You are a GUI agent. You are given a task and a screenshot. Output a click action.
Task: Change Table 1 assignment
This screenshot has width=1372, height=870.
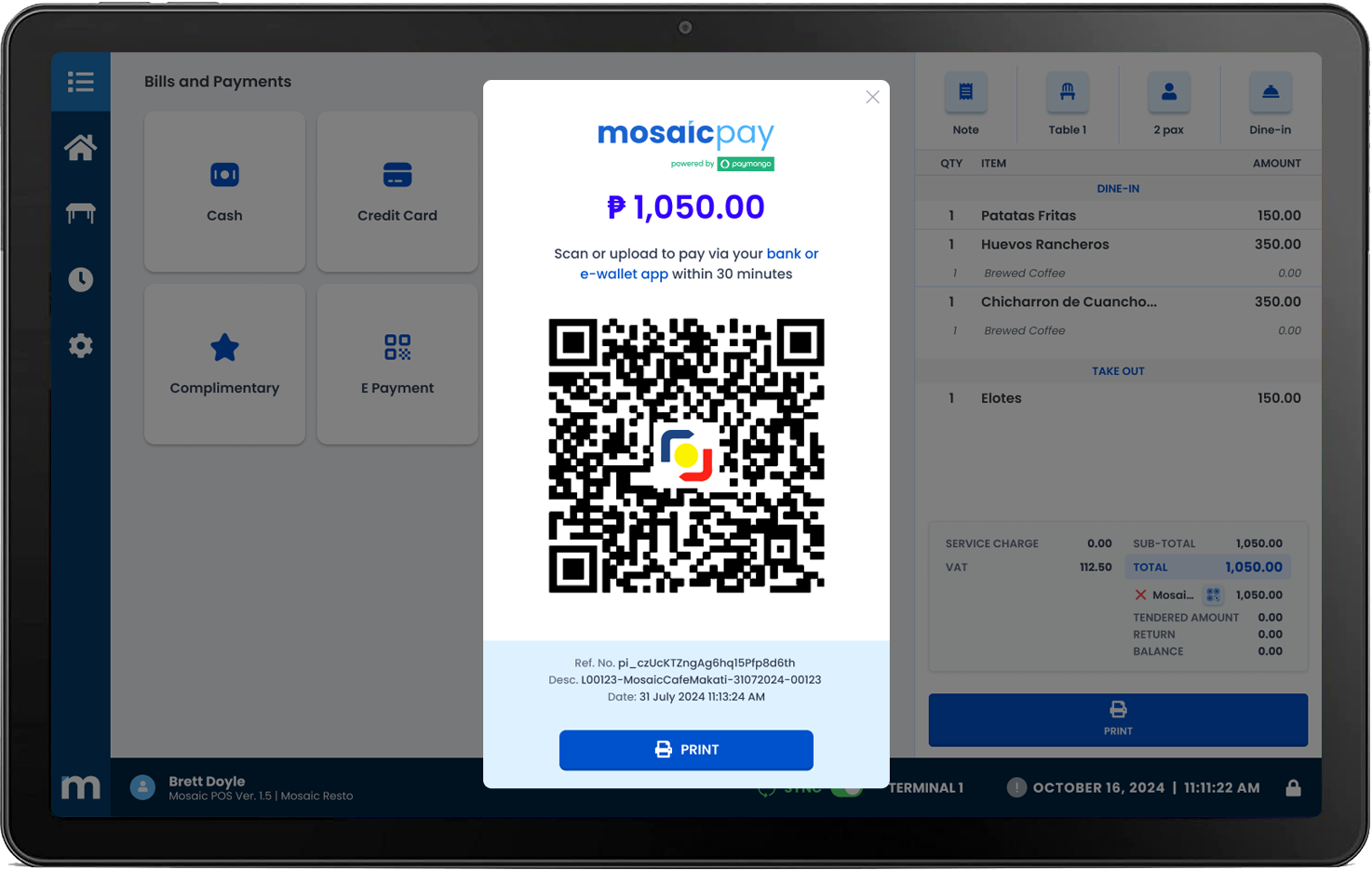(1068, 102)
